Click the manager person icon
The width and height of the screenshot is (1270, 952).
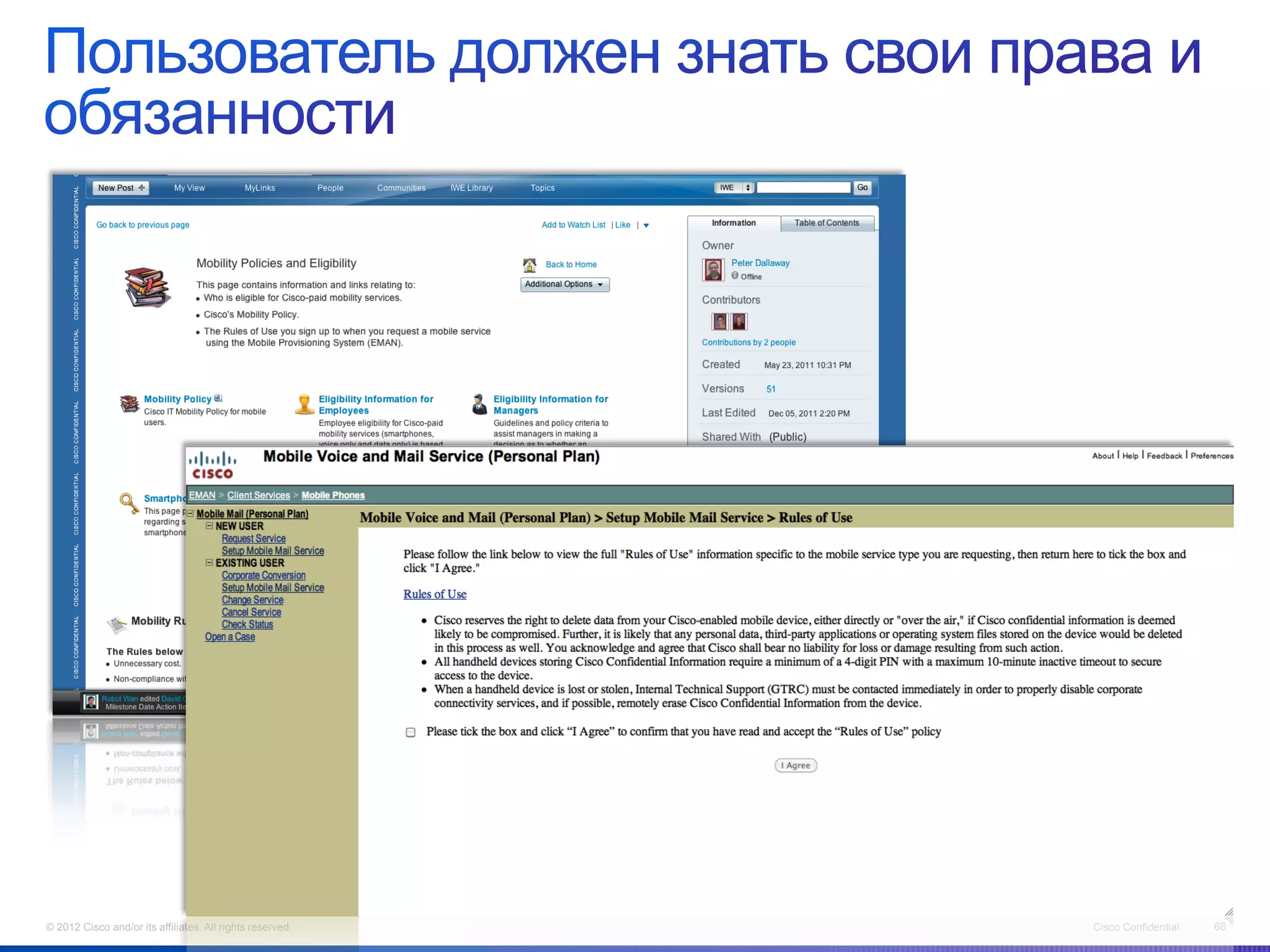click(x=479, y=404)
